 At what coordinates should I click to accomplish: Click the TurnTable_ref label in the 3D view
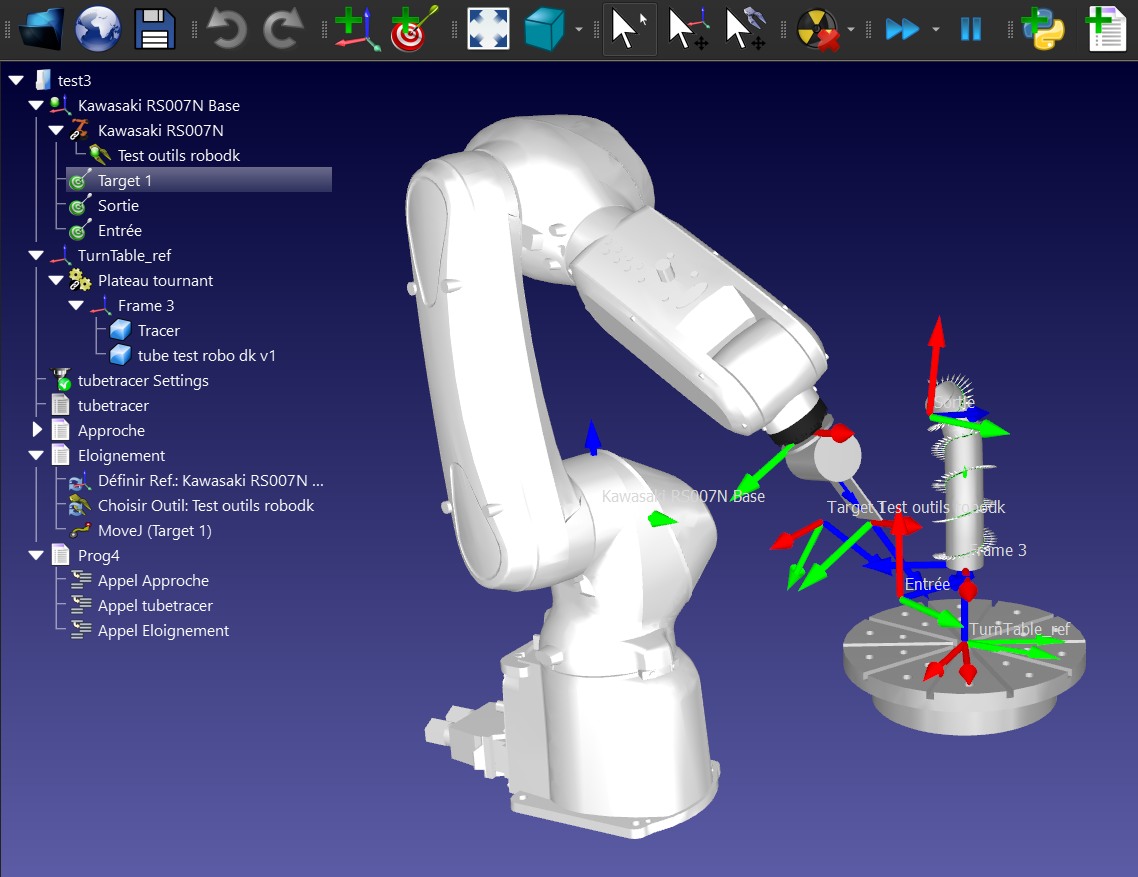(1020, 629)
